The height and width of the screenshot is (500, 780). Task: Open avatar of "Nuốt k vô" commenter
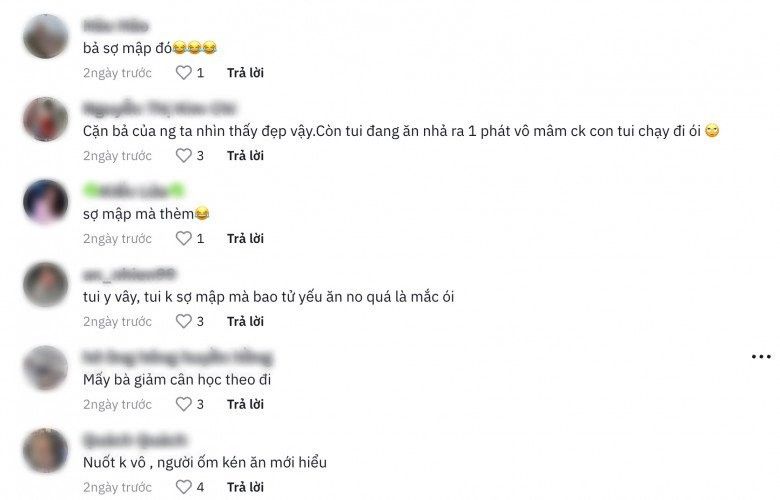coord(45,451)
